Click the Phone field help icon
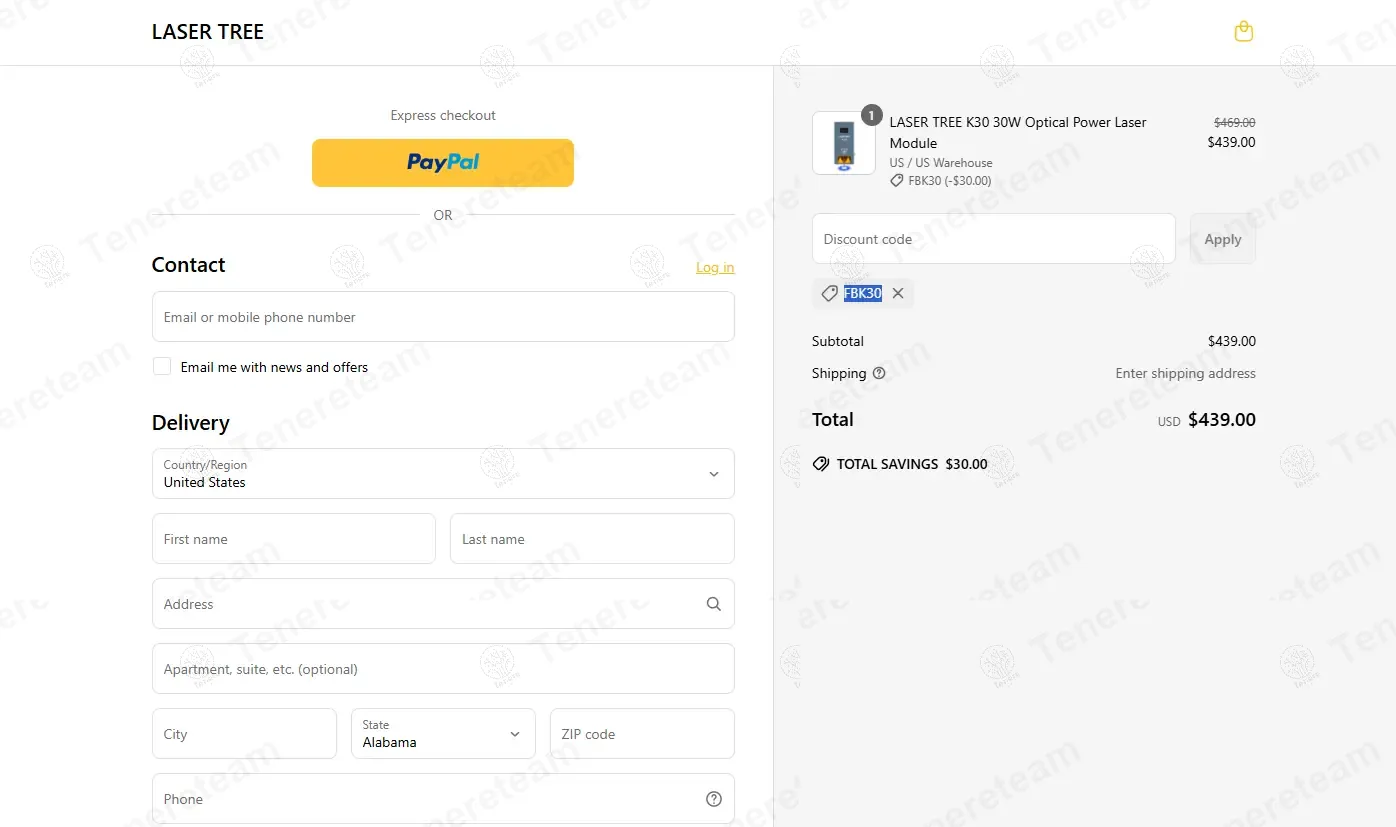Screen dimensions: 1396x827 (714, 799)
